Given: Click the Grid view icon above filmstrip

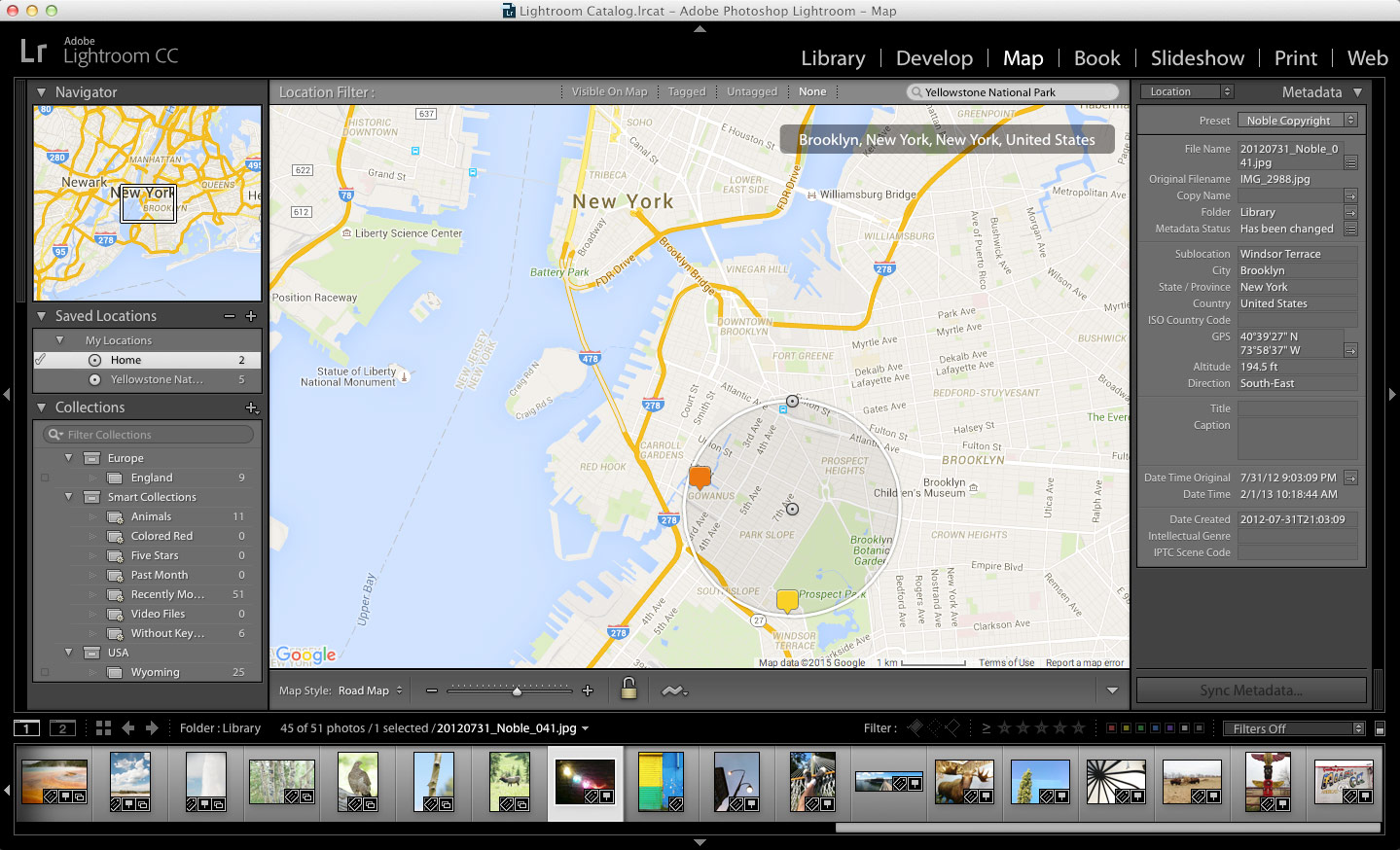Looking at the screenshot, I should pos(103,727).
